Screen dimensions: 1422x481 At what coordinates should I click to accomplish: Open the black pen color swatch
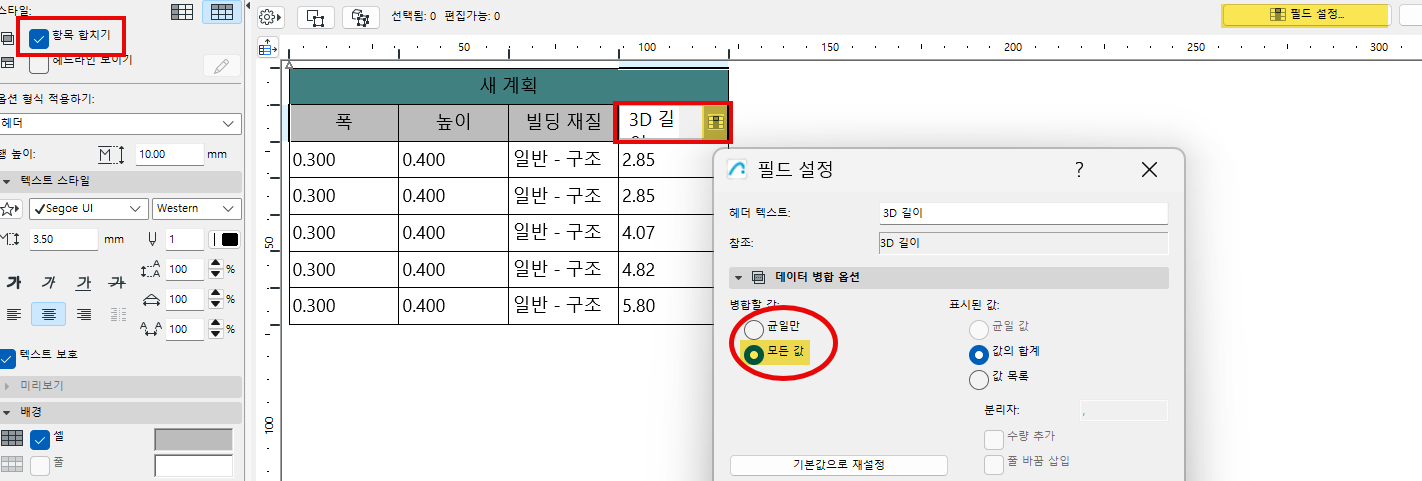coord(225,240)
